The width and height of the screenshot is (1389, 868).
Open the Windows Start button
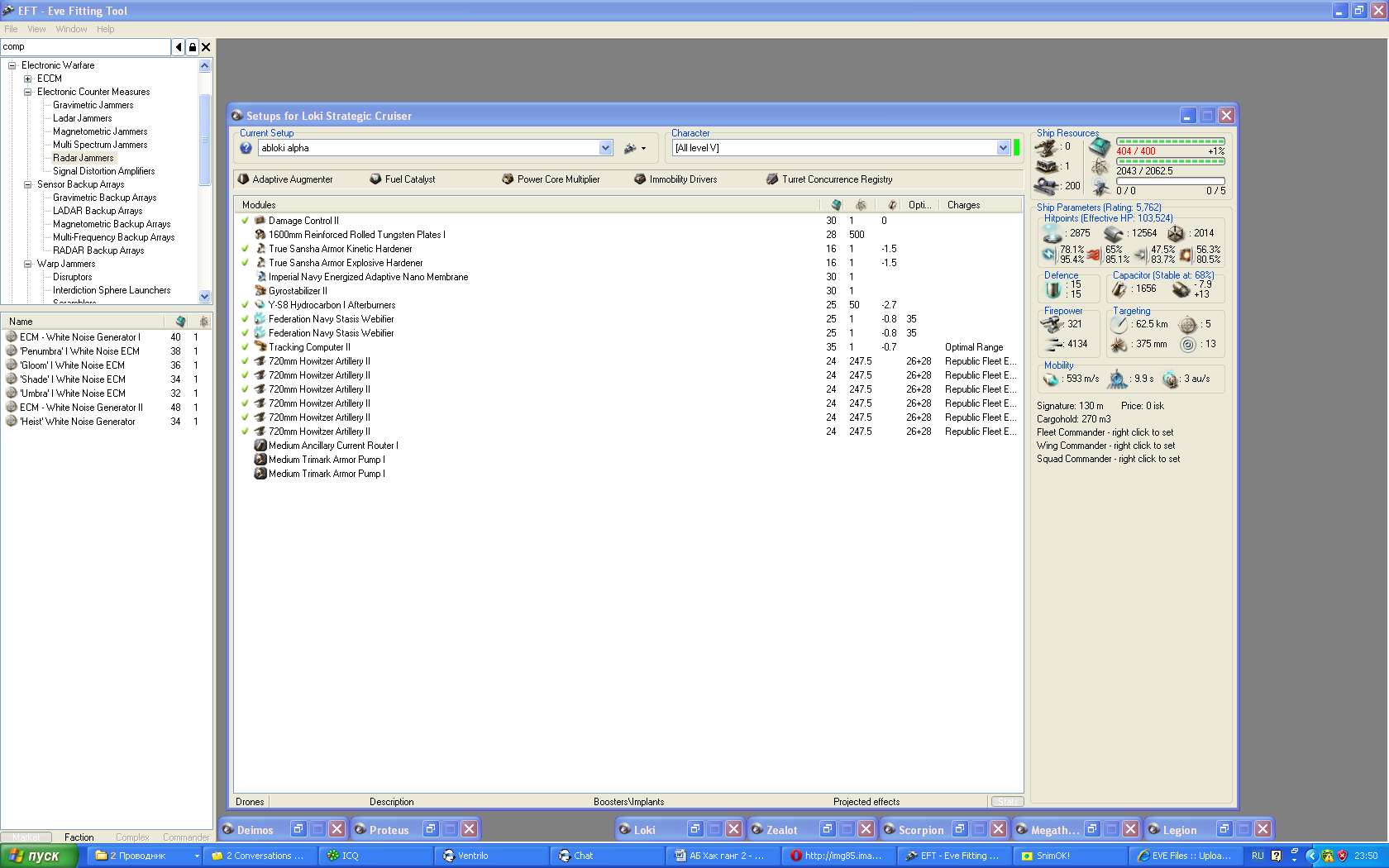[x=39, y=856]
